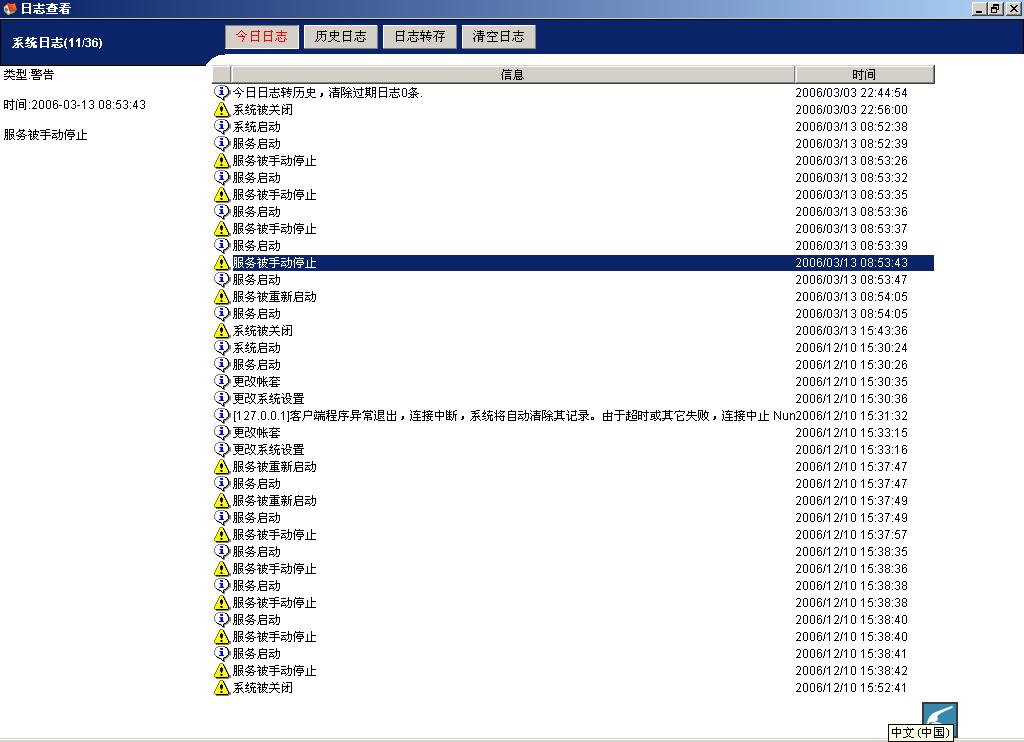Click warning icon at 15:37:57 服务被手动停止 row
The height and width of the screenshot is (742, 1024).
[222, 534]
